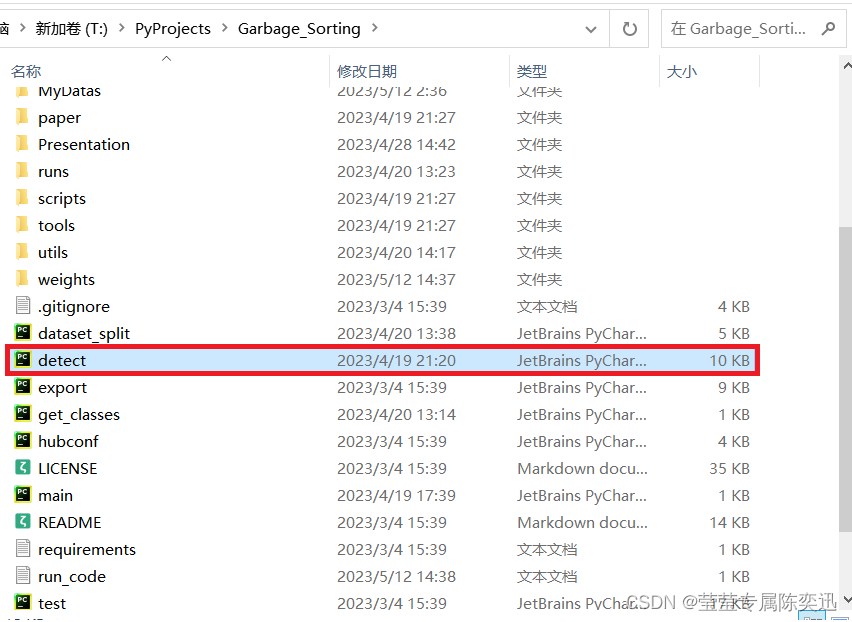852x622 pixels.
Task: Click the export PyCharm file icon
Action: [23, 387]
